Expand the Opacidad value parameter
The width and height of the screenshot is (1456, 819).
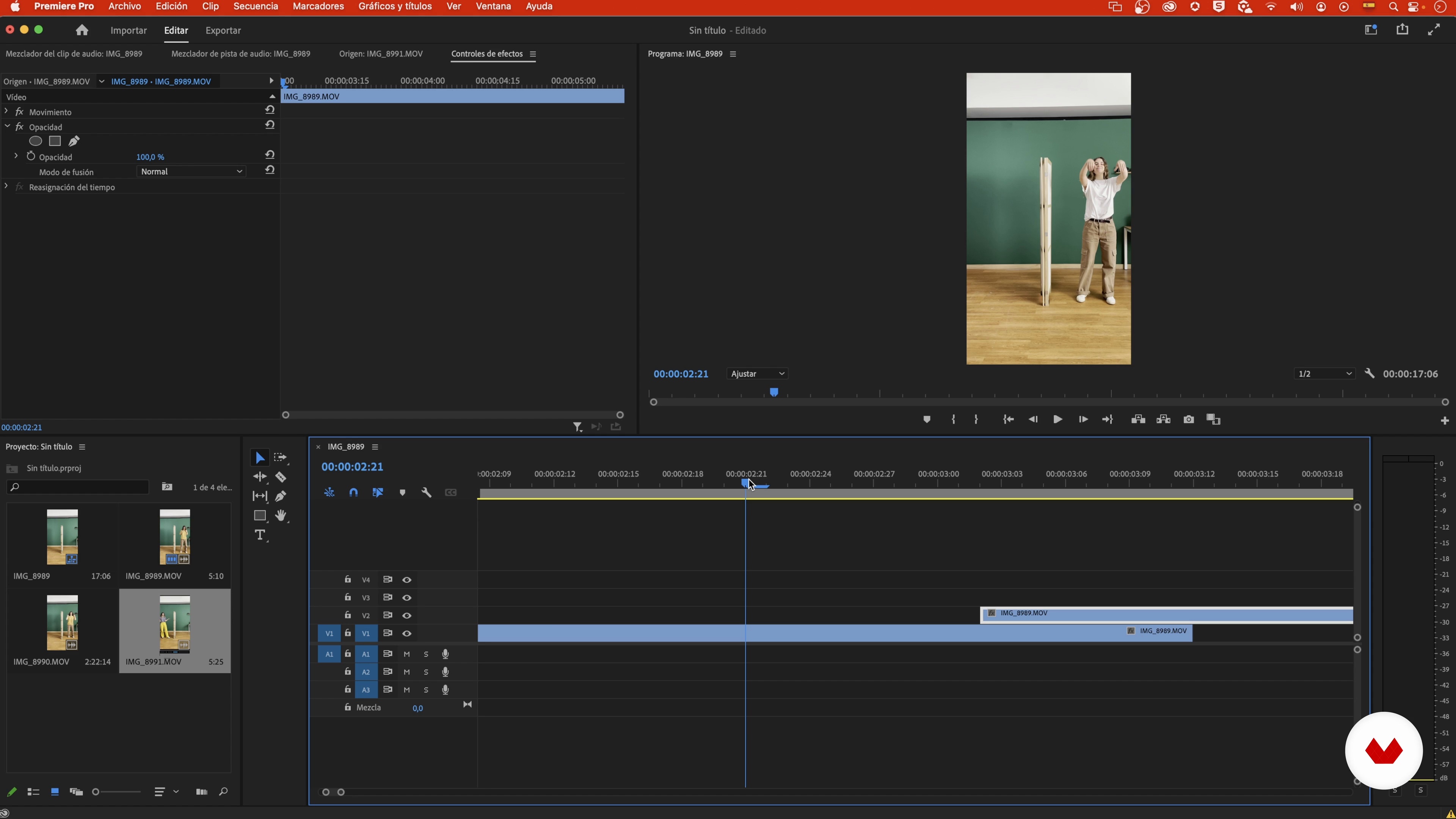pos(16,156)
